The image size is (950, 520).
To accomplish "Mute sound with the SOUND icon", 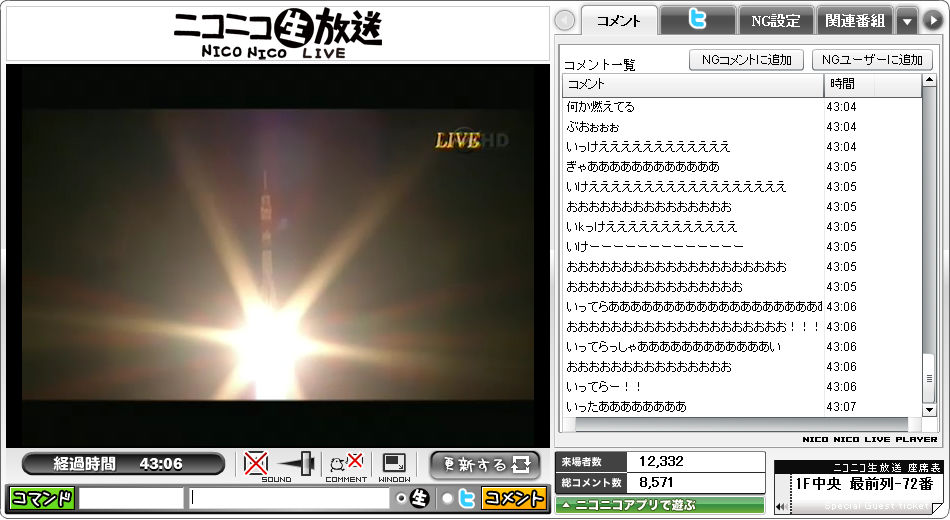I will click(x=256, y=464).
